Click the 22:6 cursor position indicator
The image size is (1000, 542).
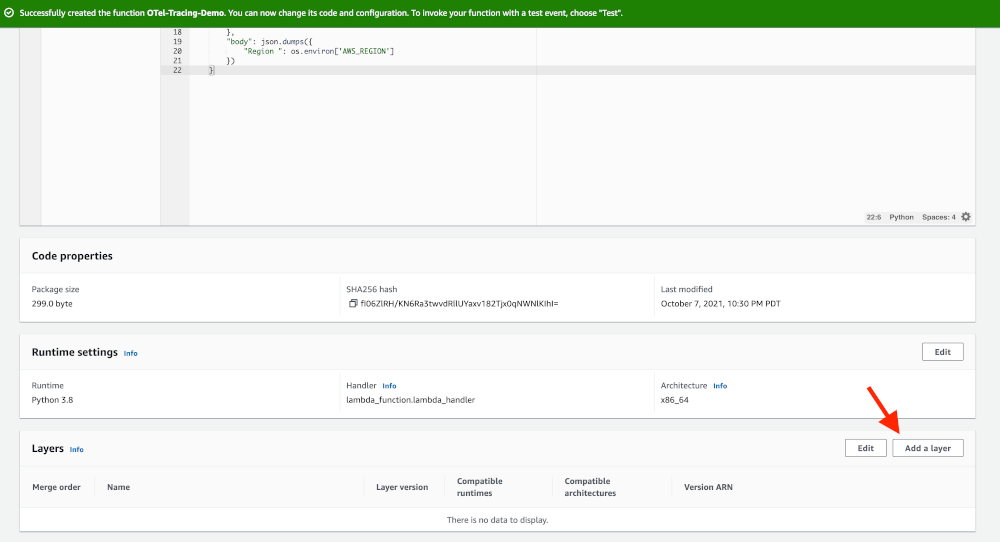tap(873, 217)
